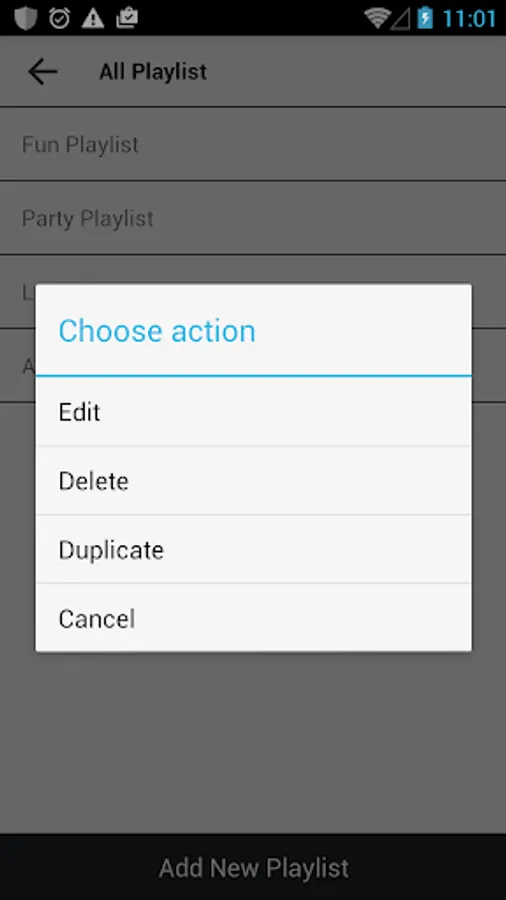Image resolution: width=506 pixels, height=900 pixels.
Task: Tap the briefcase notification status icon
Action: point(127,18)
